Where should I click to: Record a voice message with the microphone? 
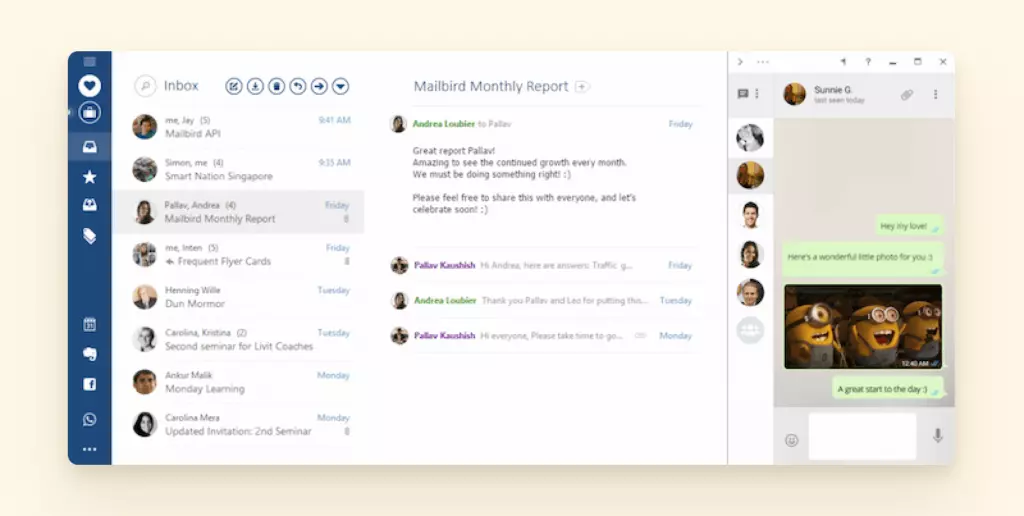pyautogui.click(x=937, y=436)
